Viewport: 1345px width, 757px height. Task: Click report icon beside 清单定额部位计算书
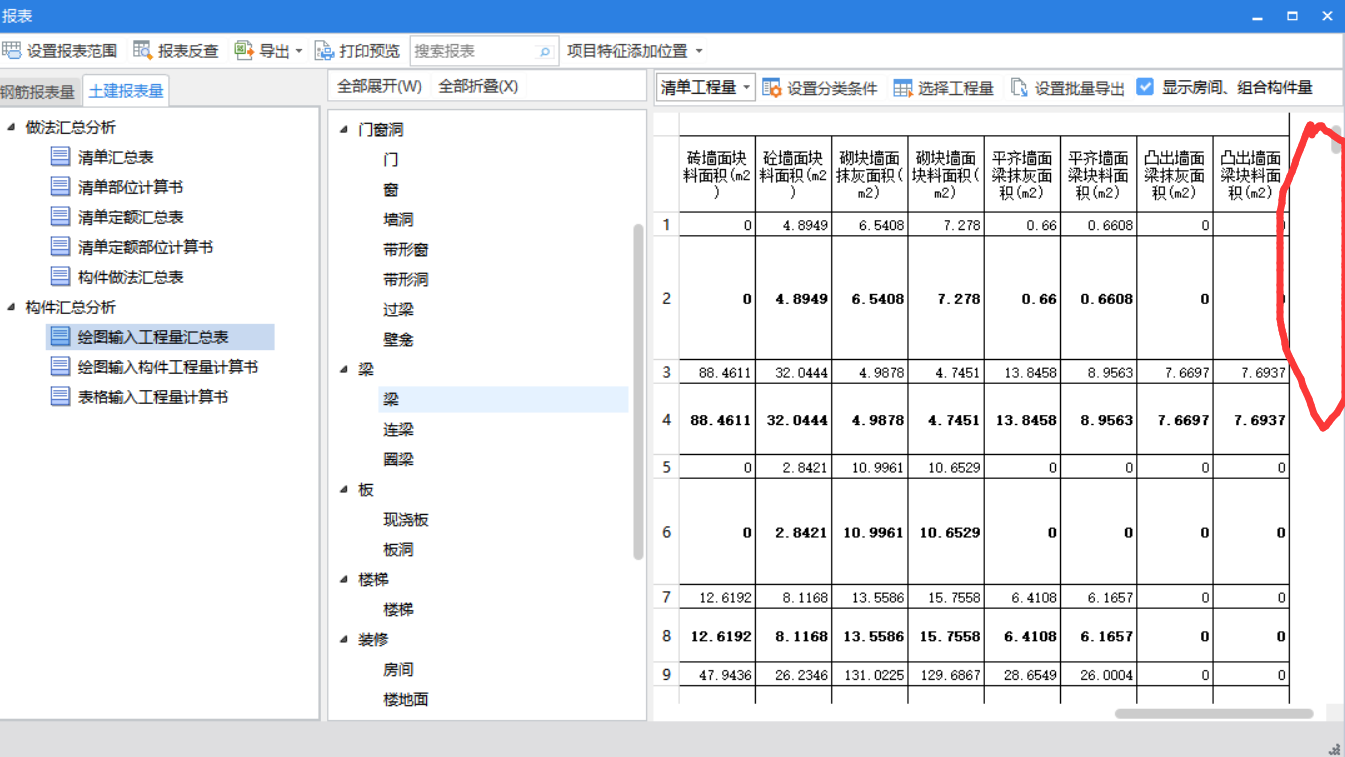point(60,247)
